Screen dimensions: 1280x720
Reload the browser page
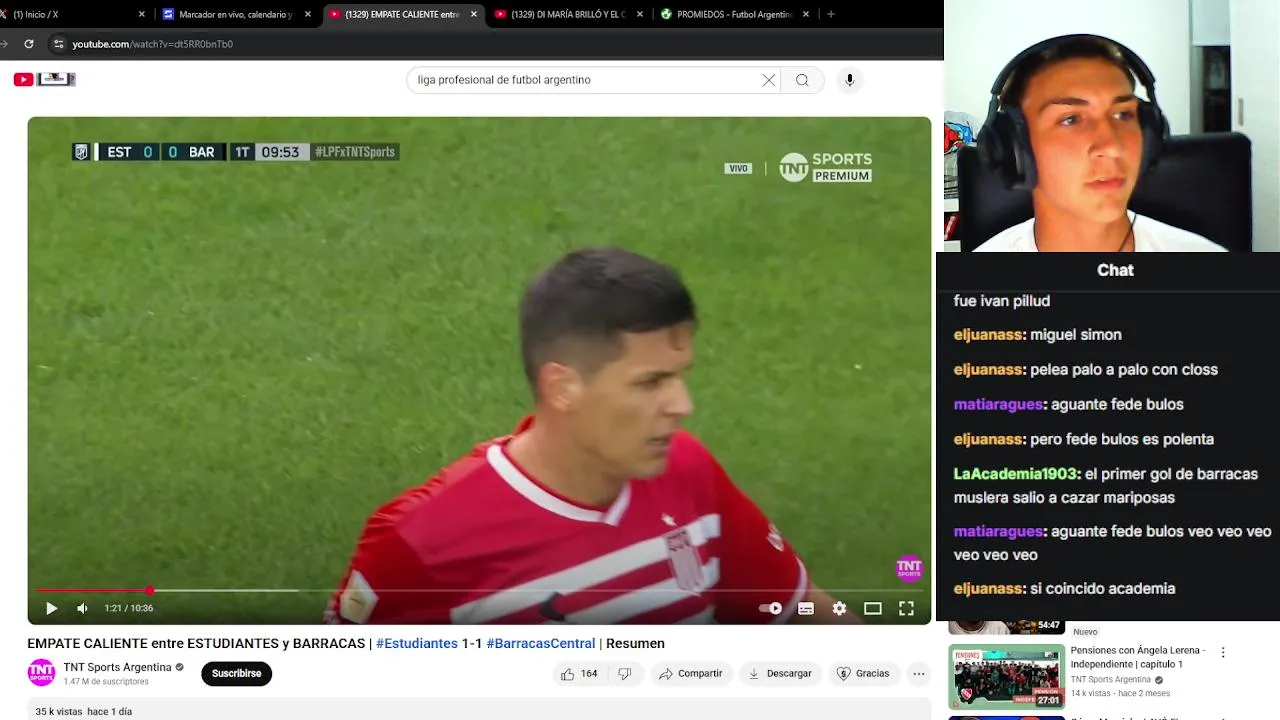(29, 44)
